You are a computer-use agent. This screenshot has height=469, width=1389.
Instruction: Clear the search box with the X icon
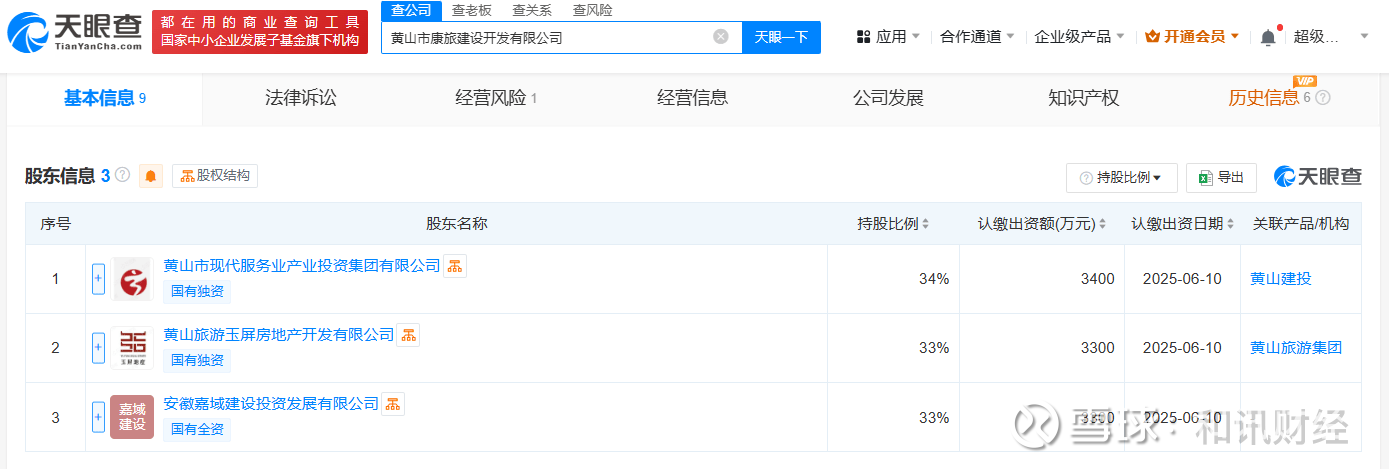click(721, 37)
